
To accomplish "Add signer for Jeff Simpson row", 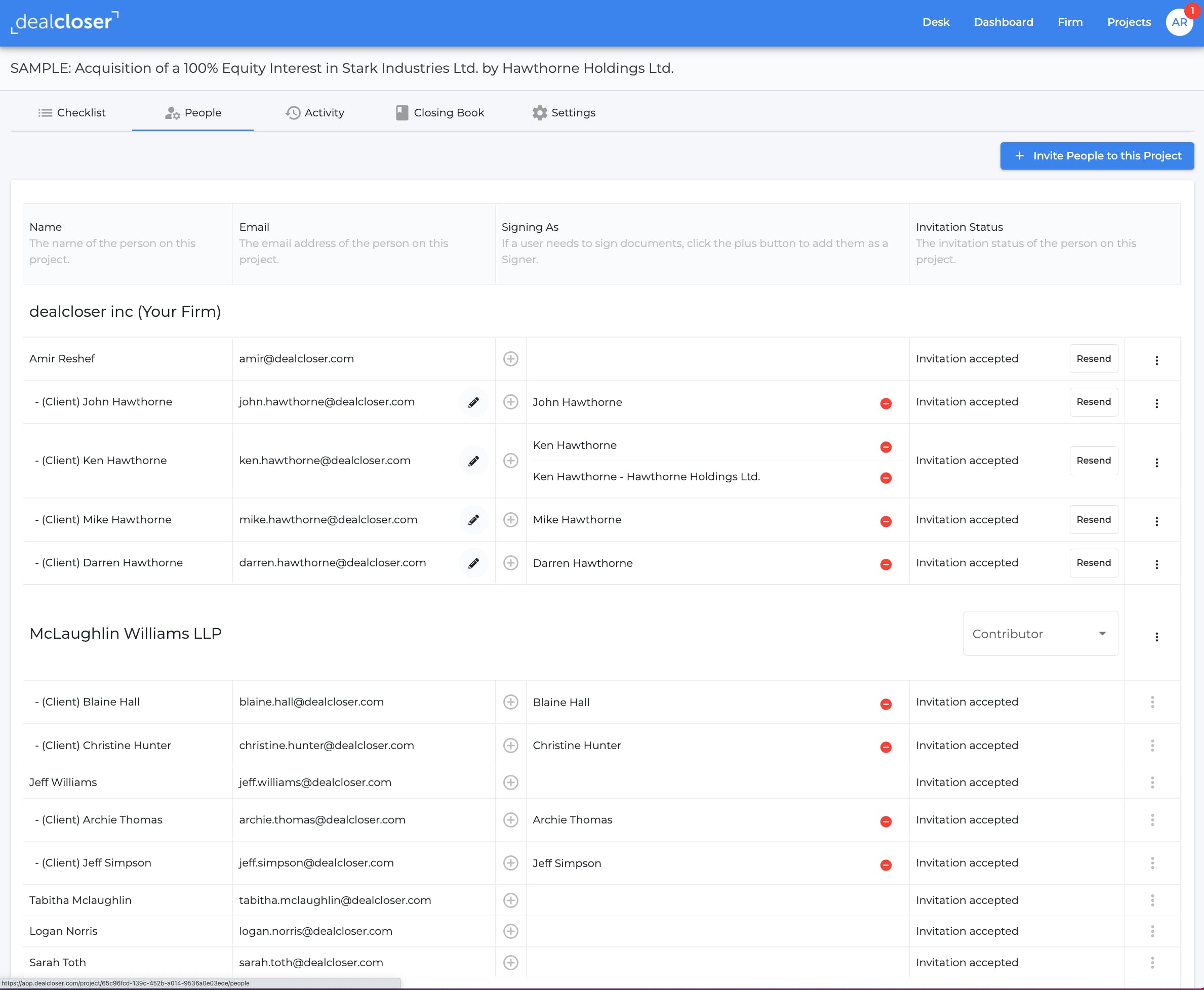I will pyautogui.click(x=510, y=863).
